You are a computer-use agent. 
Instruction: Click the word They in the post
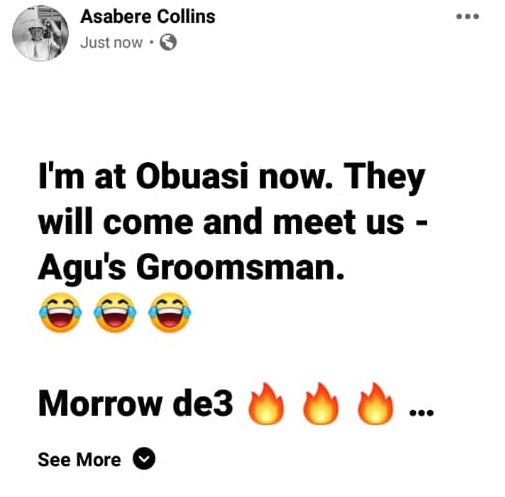coord(382,178)
